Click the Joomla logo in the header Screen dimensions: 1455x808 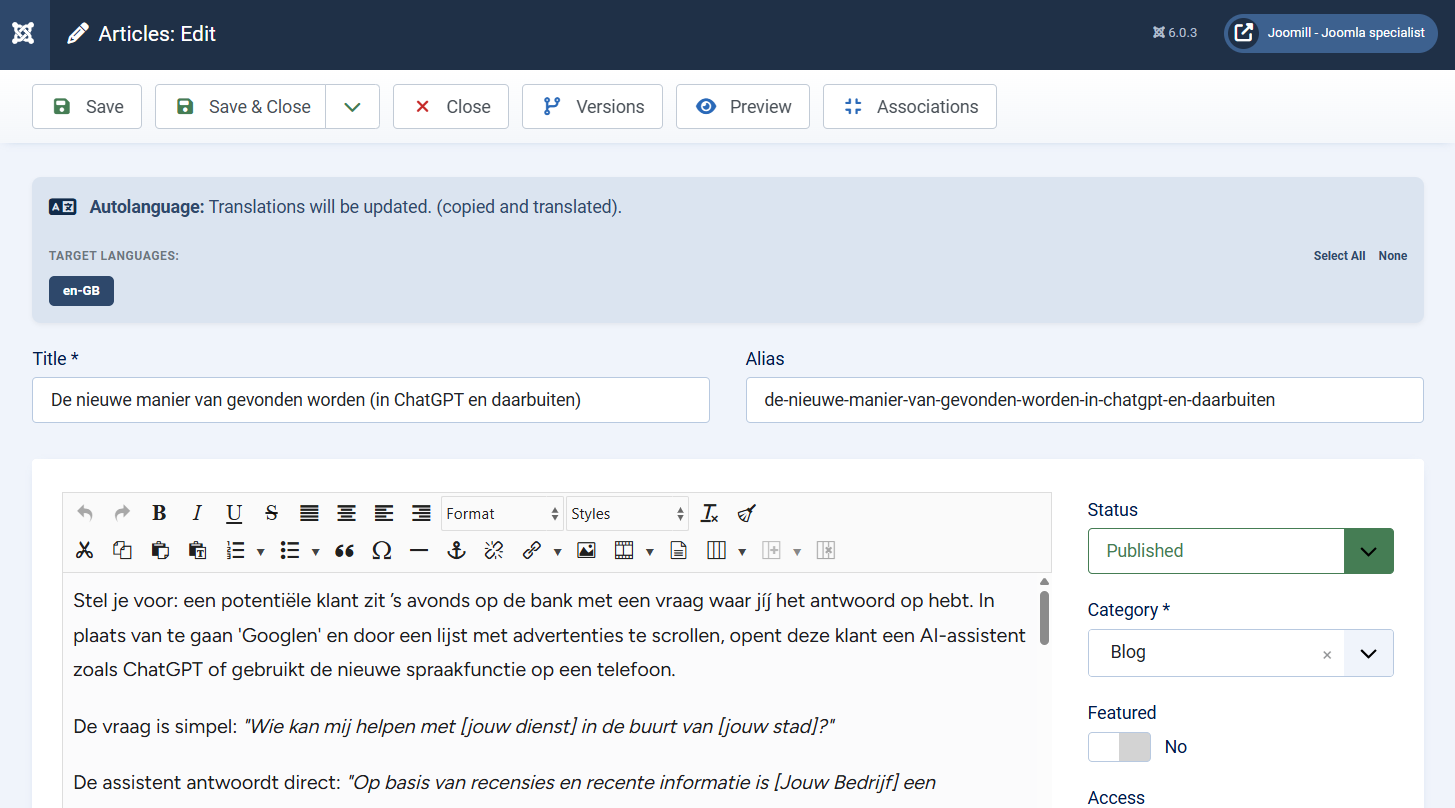tap(24, 34)
